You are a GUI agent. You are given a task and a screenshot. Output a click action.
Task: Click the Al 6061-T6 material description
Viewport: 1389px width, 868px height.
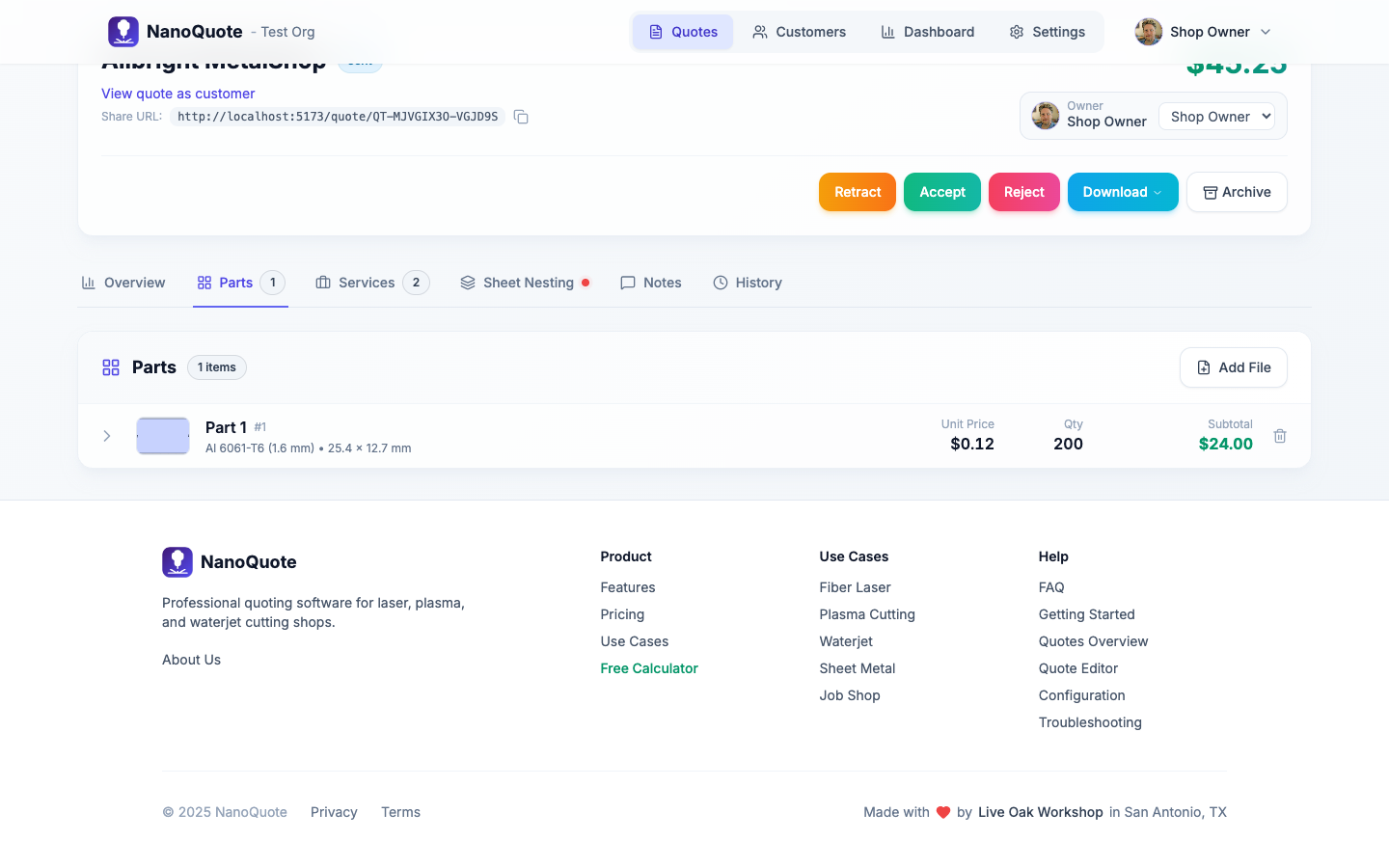click(309, 448)
